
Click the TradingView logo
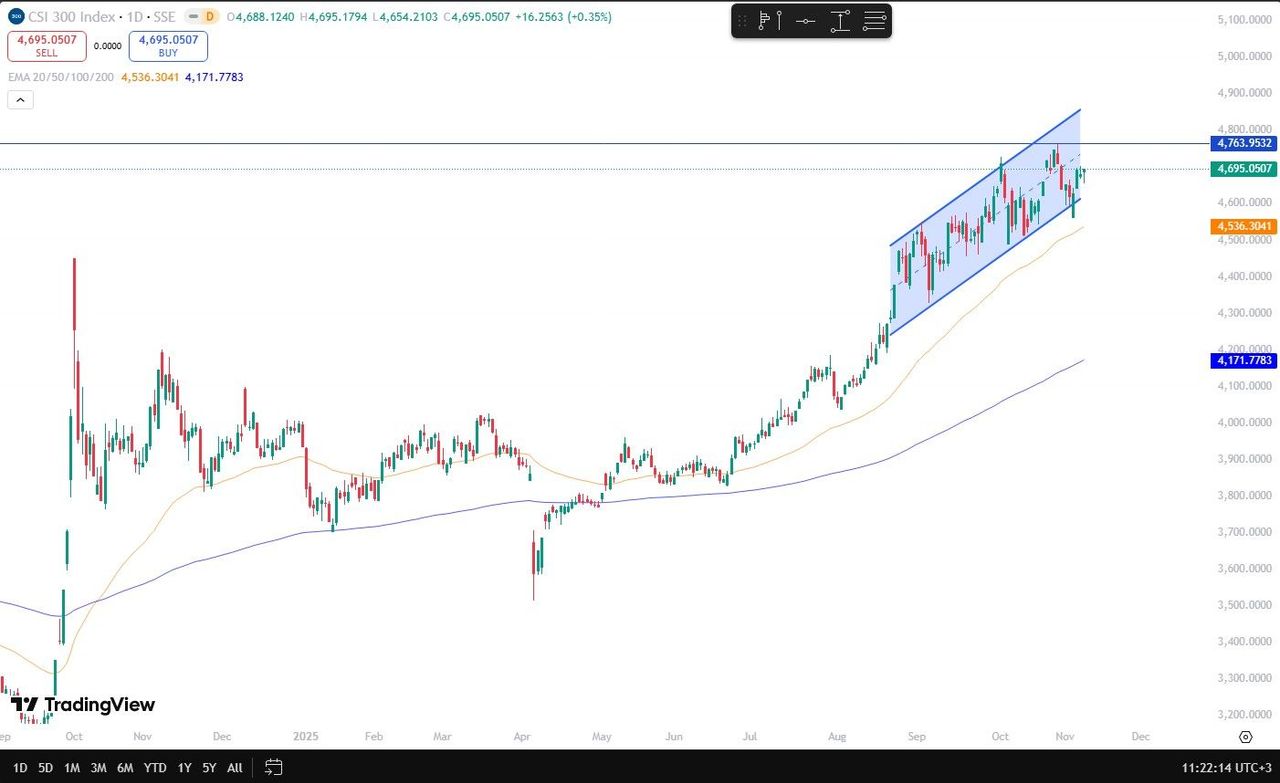[83, 705]
